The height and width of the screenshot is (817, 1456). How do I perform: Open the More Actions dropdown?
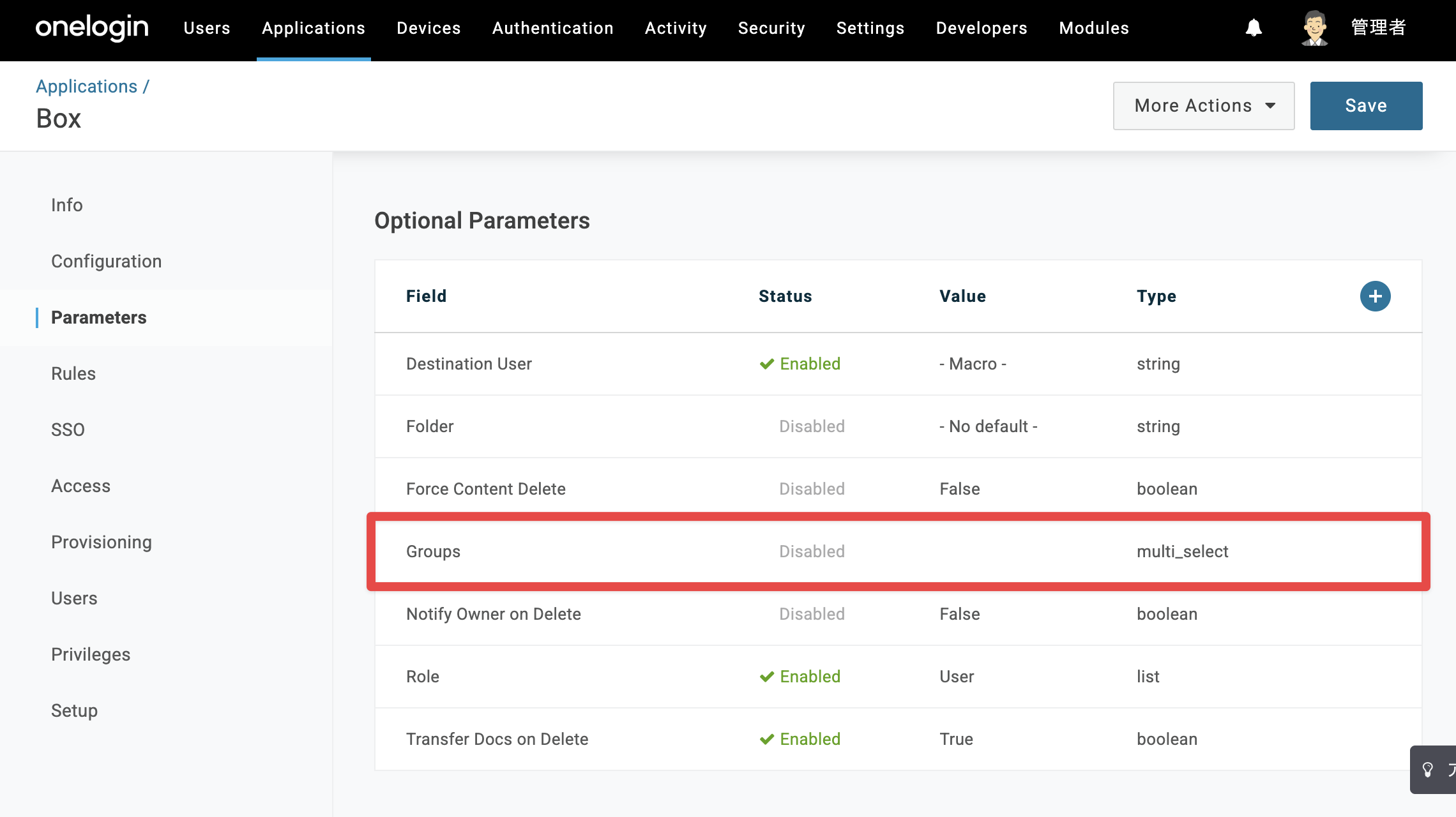click(1204, 106)
